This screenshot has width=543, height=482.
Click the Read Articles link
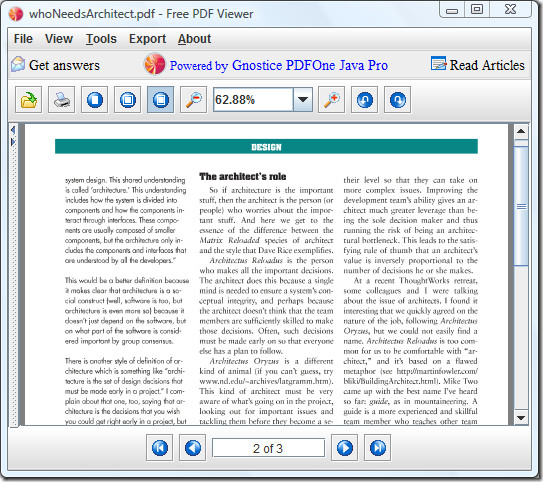click(487, 65)
